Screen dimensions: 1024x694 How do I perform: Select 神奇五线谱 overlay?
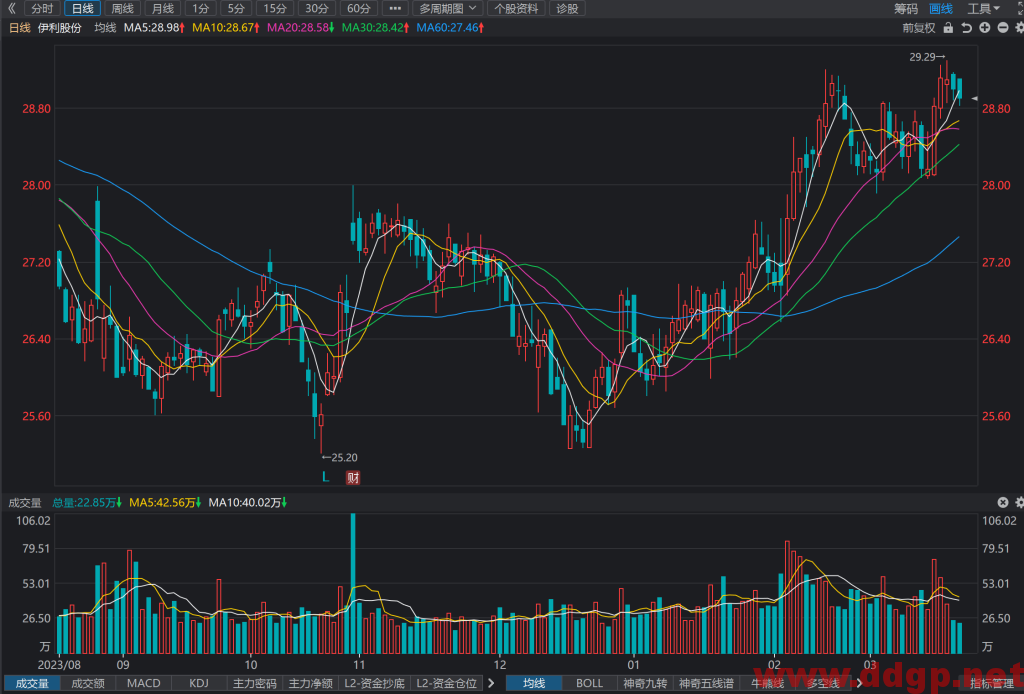click(706, 683)
